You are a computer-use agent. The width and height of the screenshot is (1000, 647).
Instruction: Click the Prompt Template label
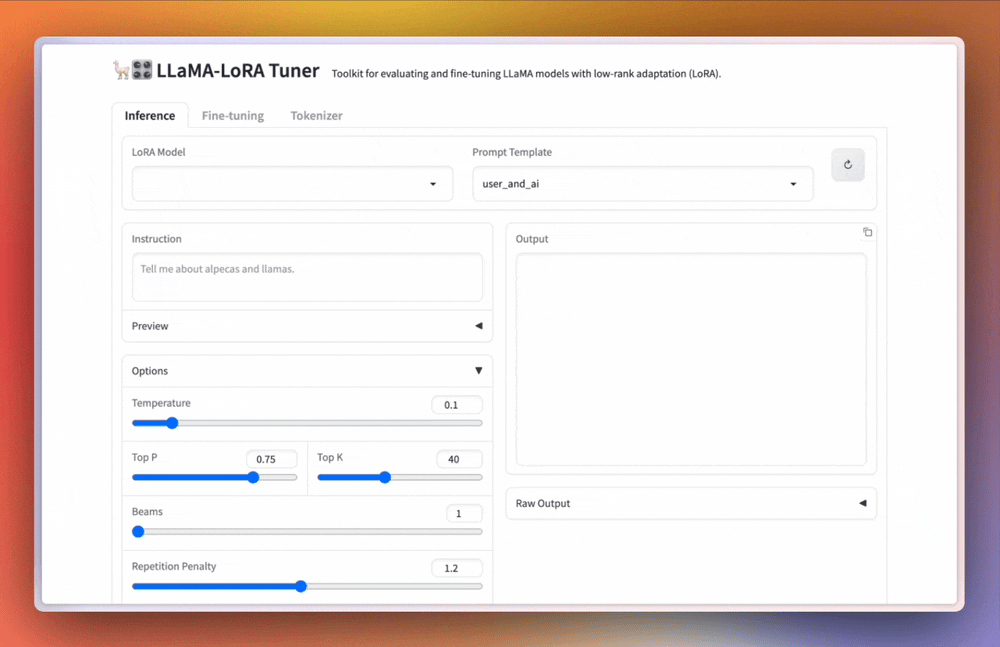pos(512,152)
